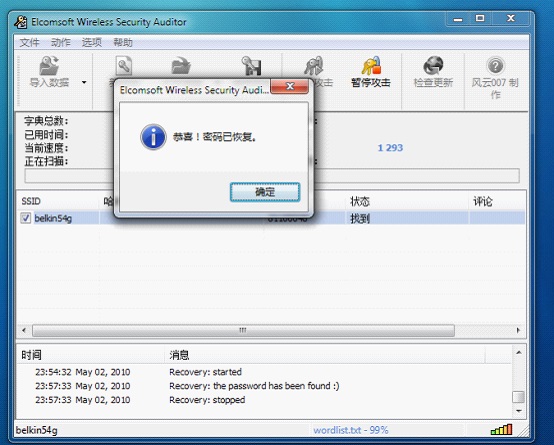Click the open project folder icon
554x445 pixels.
tap(181, 66)
